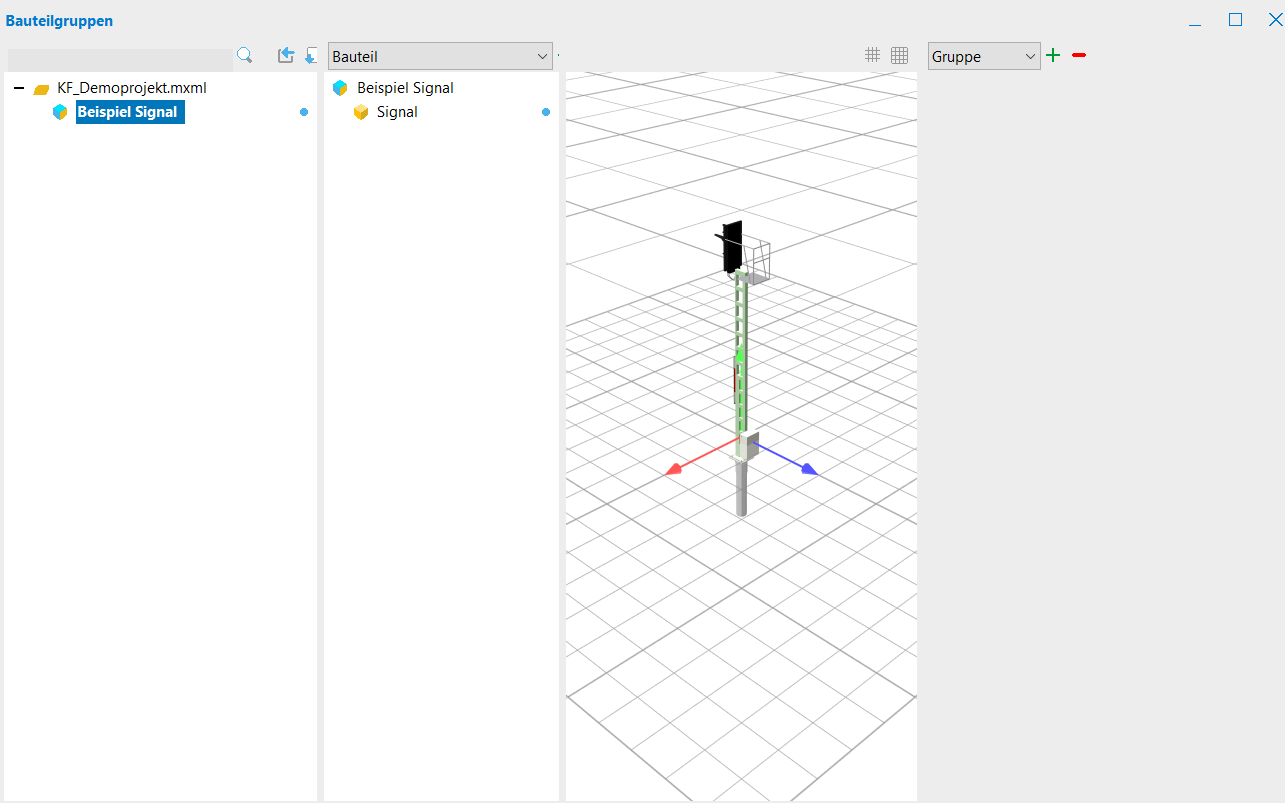Click the green plus add group icon
Viewport: 1285px width, 803px height.
1052,55
